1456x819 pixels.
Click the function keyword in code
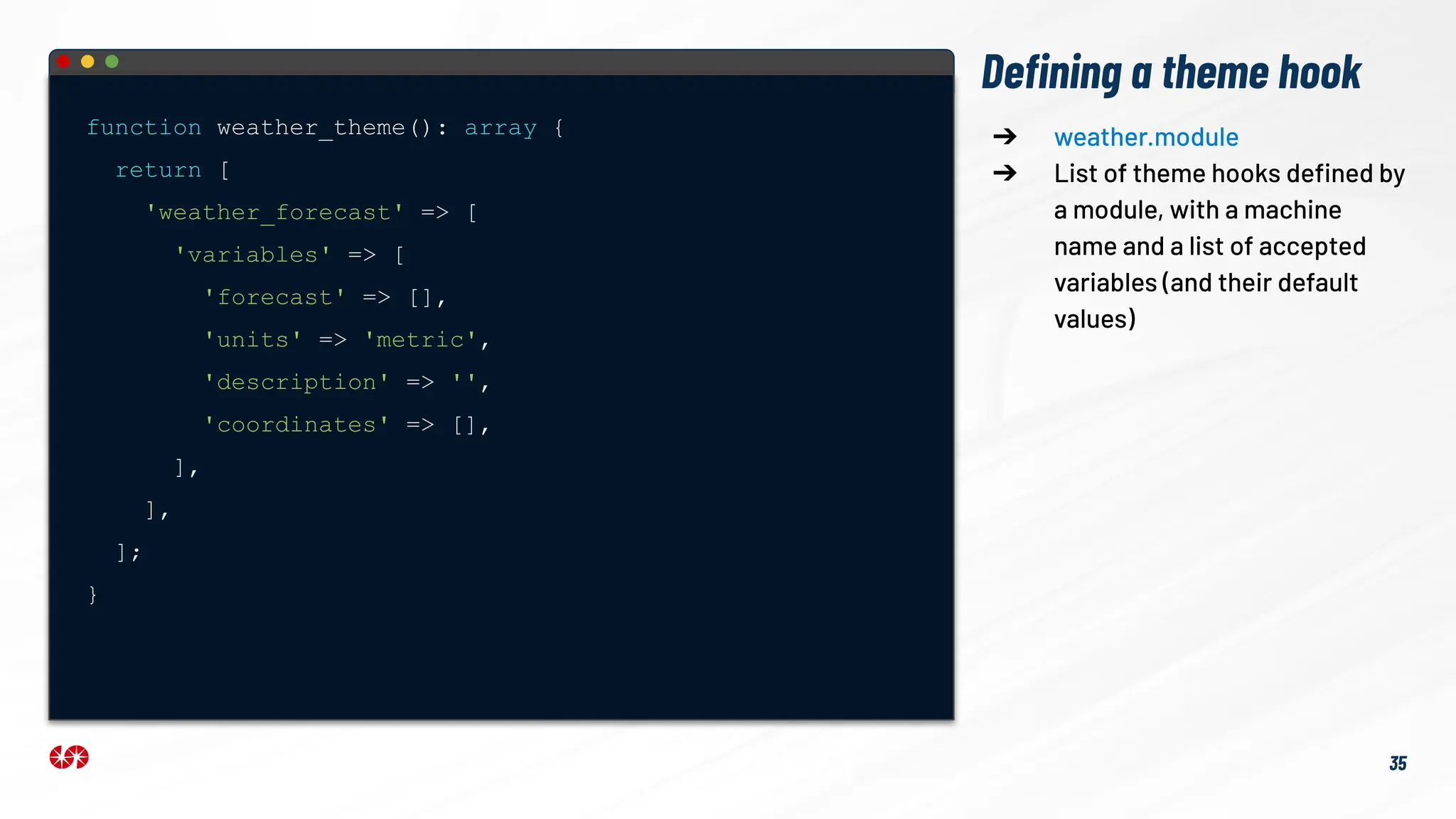[x=144, y=128]
